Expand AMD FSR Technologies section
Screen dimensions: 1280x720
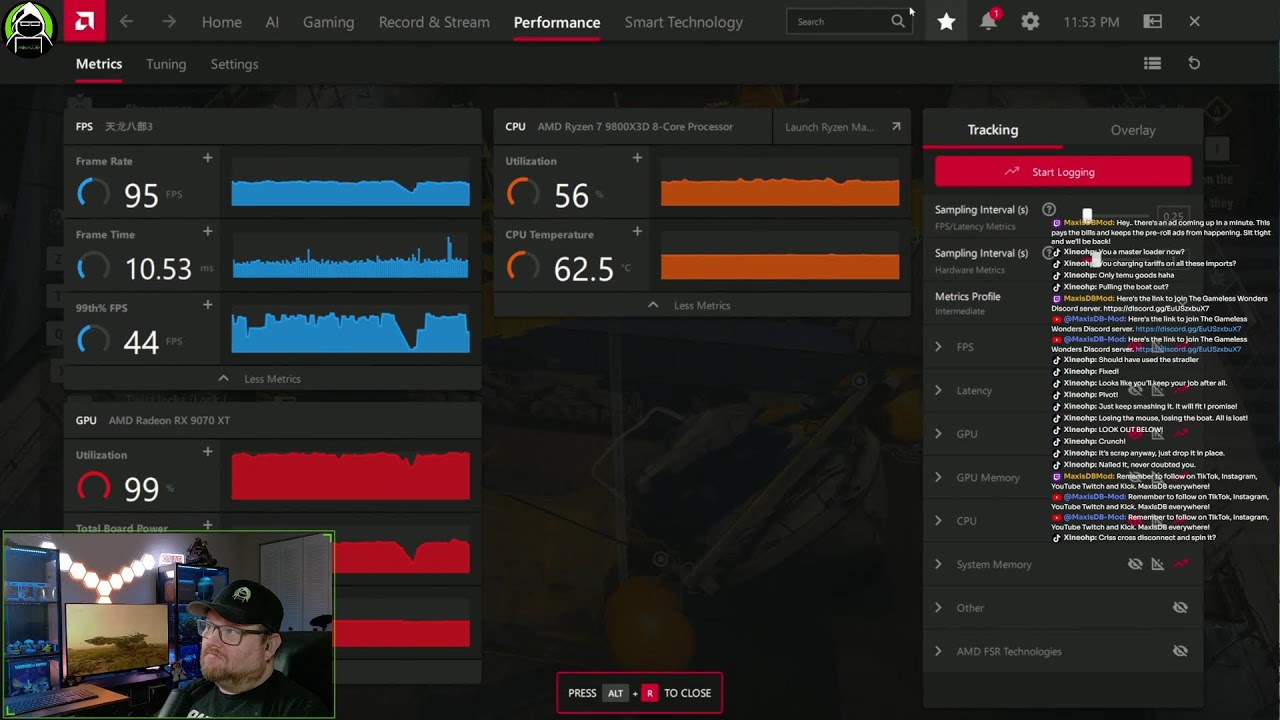[x=938, y=652]
